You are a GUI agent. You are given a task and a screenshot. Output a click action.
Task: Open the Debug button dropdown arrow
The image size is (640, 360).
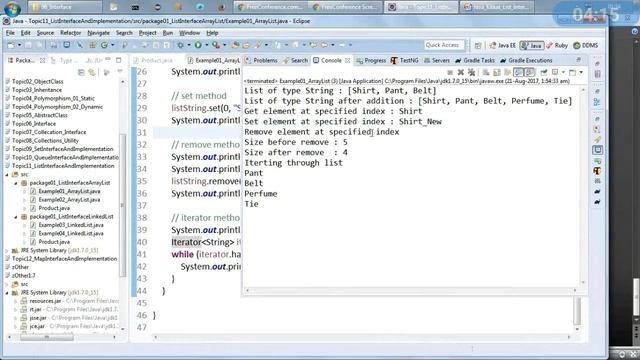[x=189, y=45]
